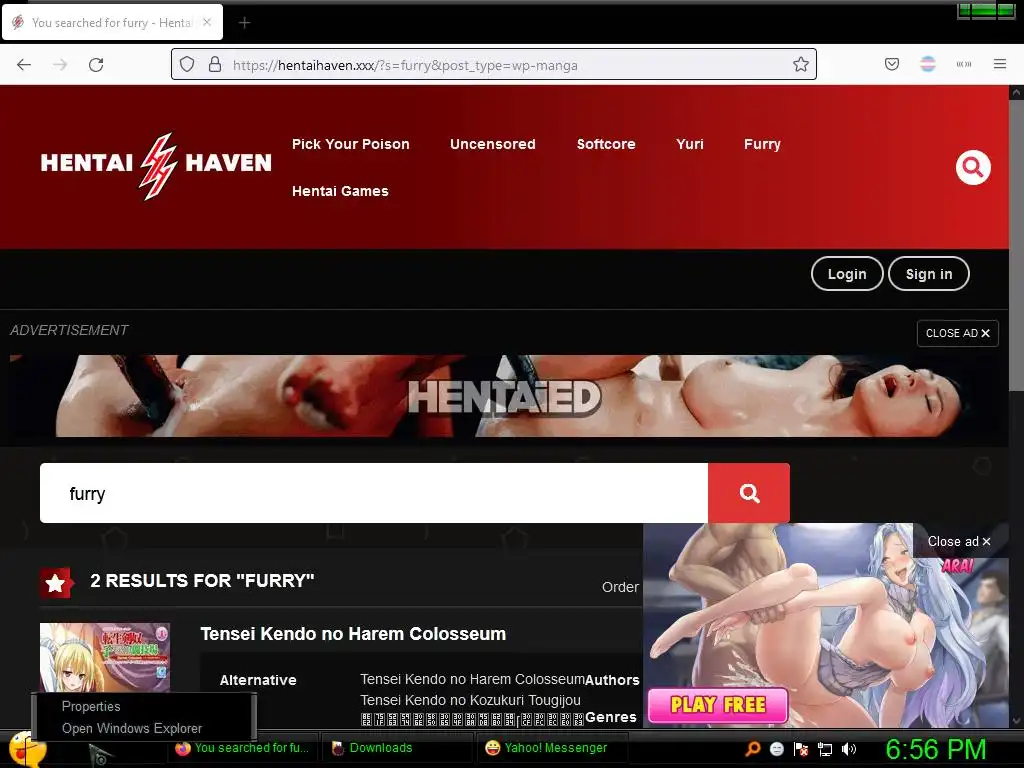Open the 'Softcore' navigation item
The width and height of the screenshot is (1024, 768).
[x=606, y=144]
